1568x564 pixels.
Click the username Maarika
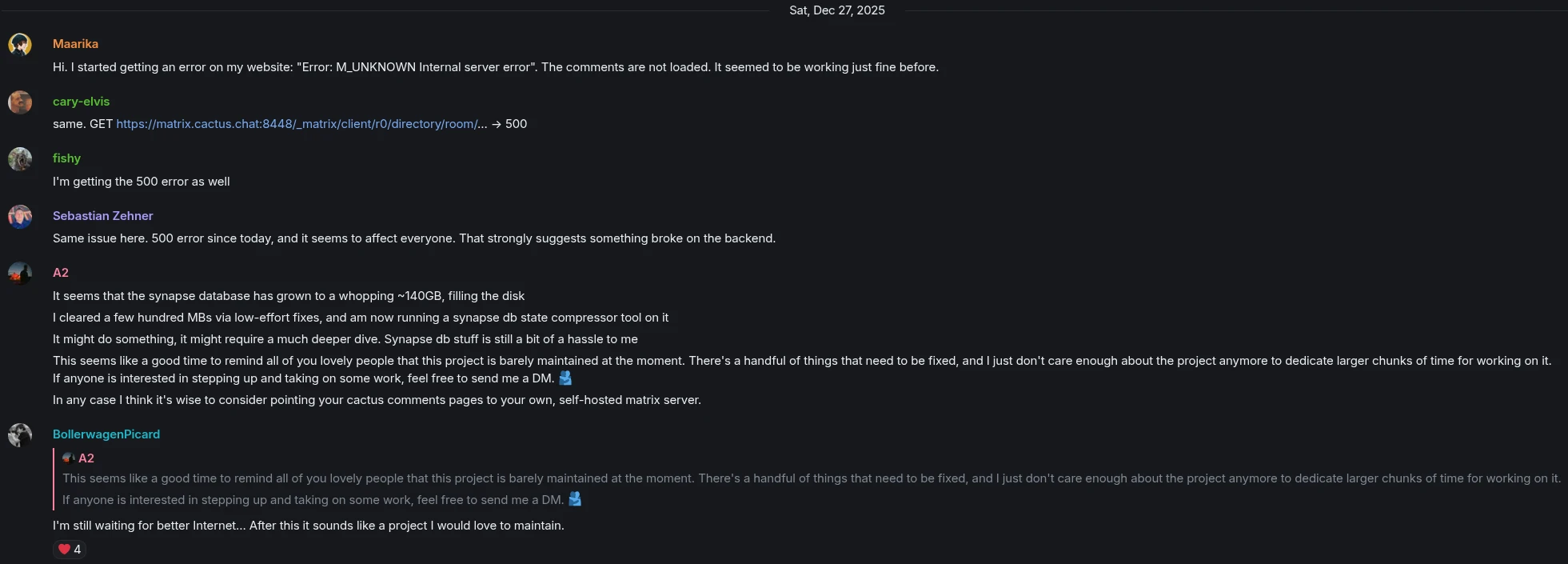tap(75, 44)
